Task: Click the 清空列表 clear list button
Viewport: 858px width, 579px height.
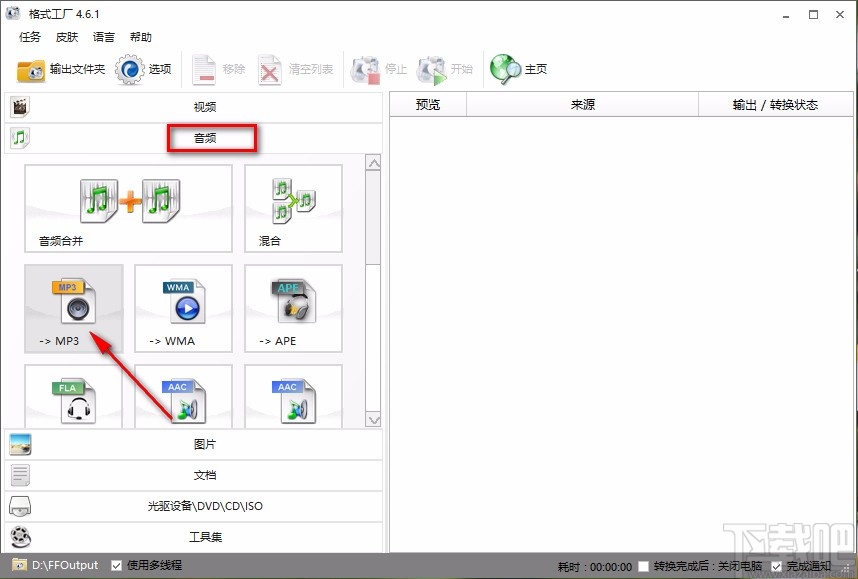Action: [299, 70]
